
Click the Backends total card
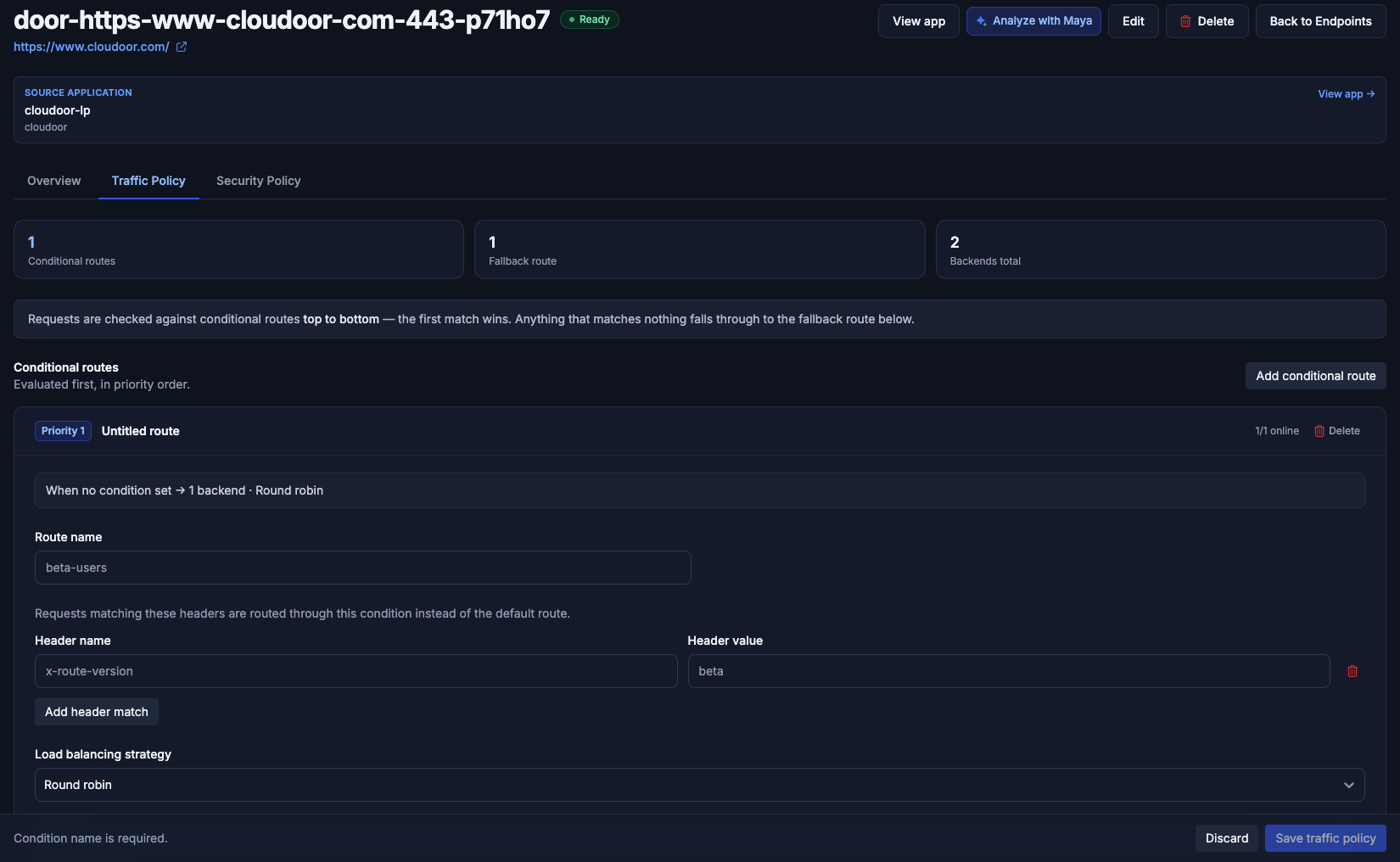tap(1161, 249)
